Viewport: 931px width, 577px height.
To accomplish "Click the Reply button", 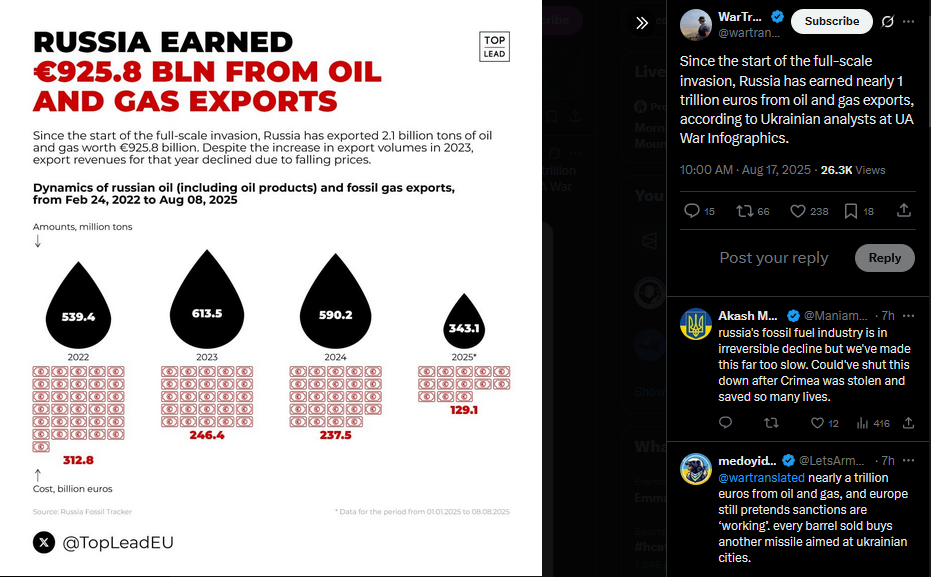I will point(885,258).
